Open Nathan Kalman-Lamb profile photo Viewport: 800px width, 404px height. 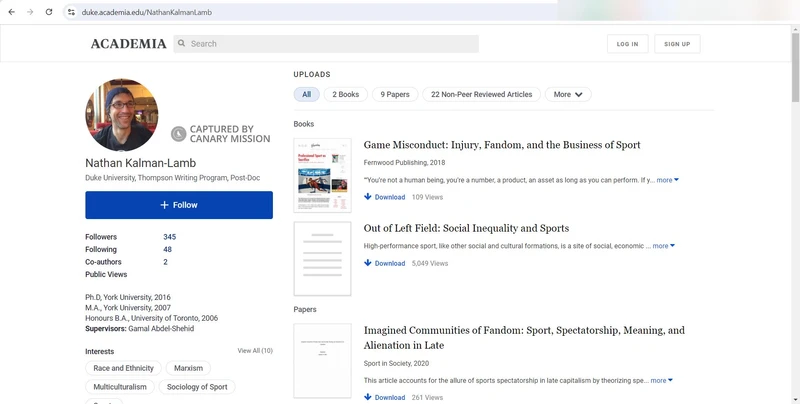click(121, 115)
